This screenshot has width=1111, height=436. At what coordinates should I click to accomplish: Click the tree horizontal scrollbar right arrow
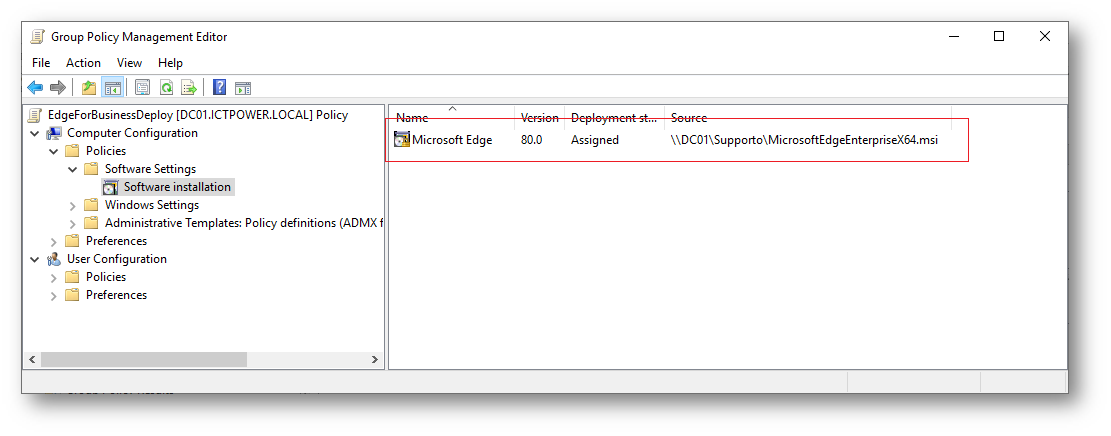[x=375, y=359]
